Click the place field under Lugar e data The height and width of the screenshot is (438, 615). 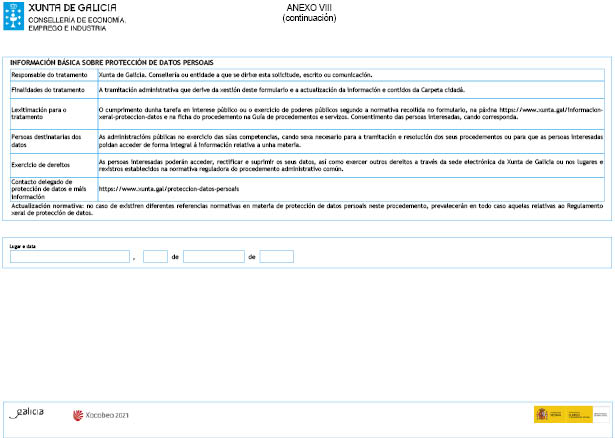coord(69,256)
